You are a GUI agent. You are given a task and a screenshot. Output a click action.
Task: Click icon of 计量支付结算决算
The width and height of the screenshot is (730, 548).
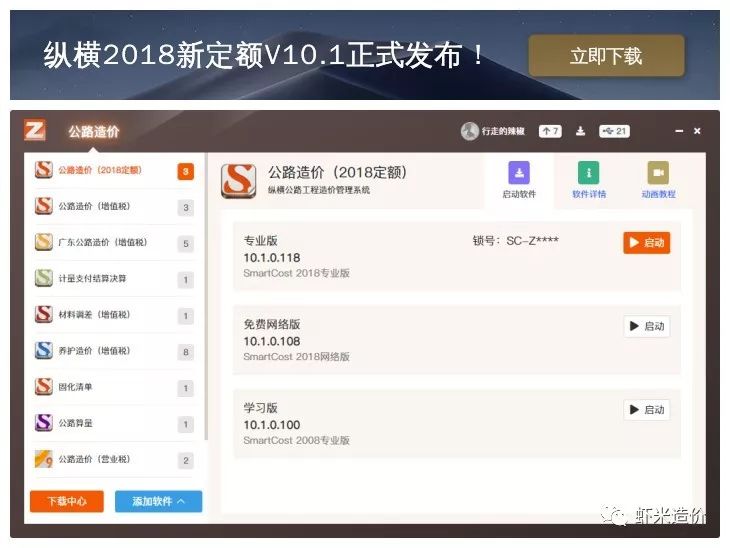[x=44, y=278]
